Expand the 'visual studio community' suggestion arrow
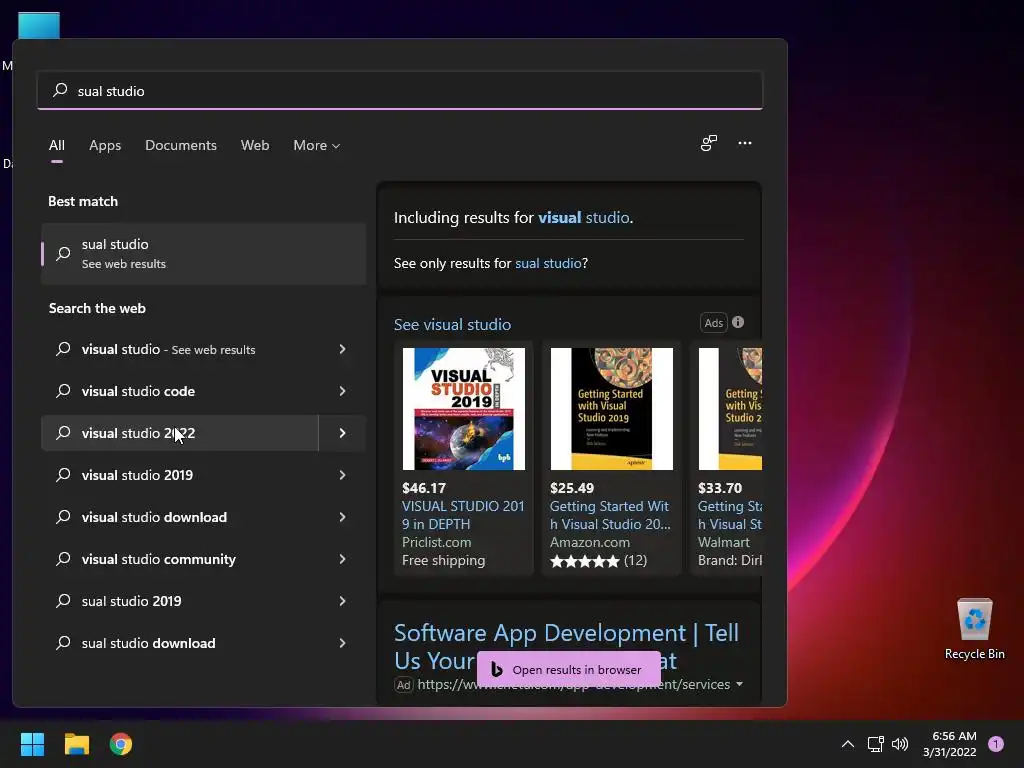The image size is (1024, 768). tap(342, 559)
